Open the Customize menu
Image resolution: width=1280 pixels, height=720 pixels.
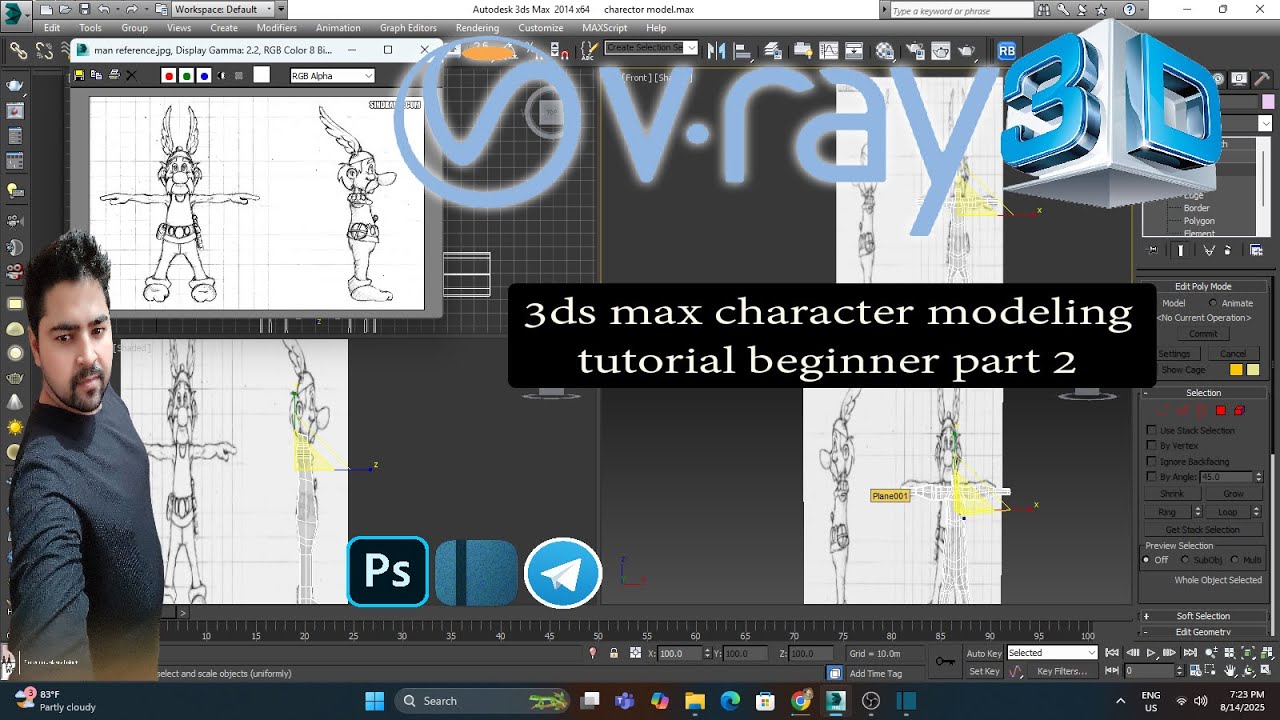540,28
